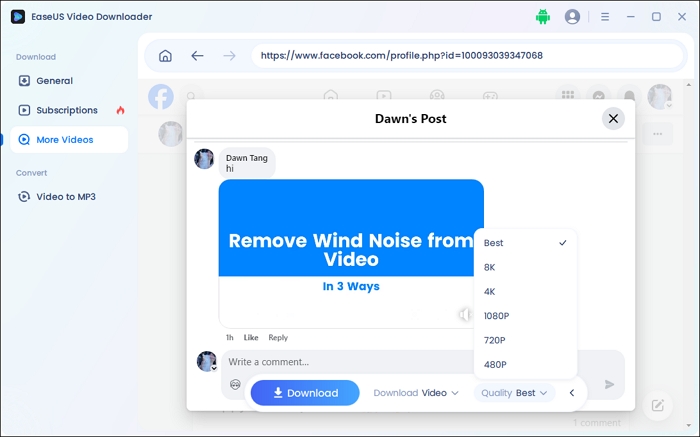Open Facebook notifications bell
700x437 pixels.
click(x=629, y=95)
